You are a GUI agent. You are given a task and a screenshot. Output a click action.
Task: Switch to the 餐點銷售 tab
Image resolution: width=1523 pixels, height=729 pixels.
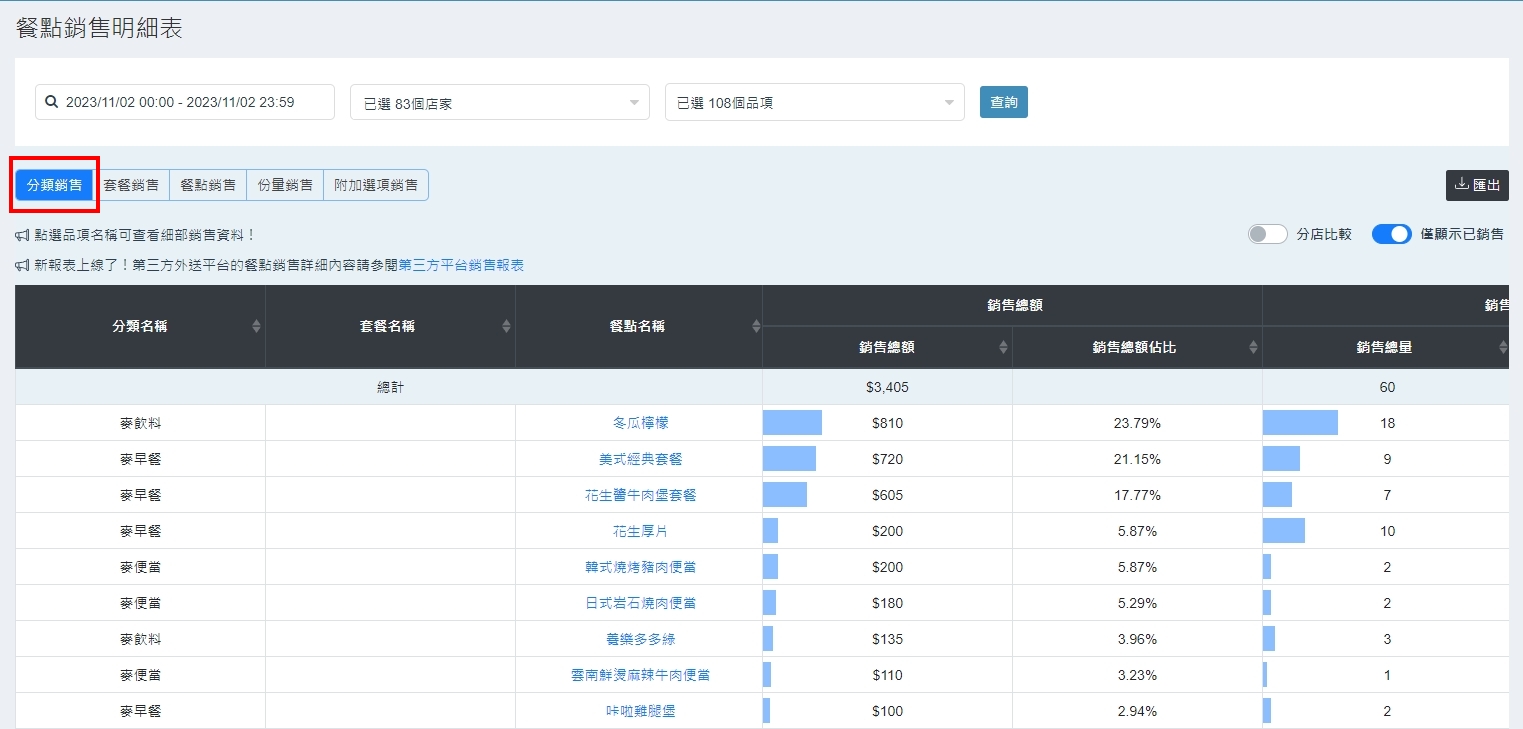pyautogui.click(x=208, y=185)
